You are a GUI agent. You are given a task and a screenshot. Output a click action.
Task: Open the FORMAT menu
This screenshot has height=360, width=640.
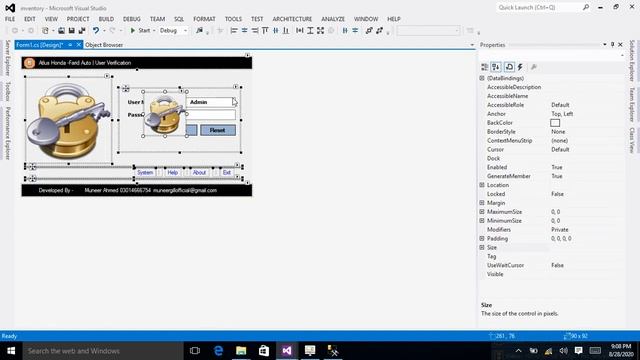[x=204, y=19]
